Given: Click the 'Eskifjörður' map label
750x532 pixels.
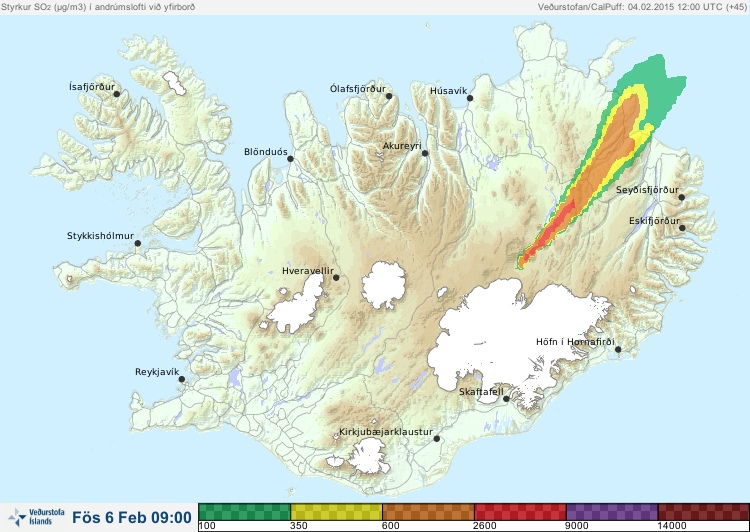Looking at the screenshot, I should [x=654, y=221].
